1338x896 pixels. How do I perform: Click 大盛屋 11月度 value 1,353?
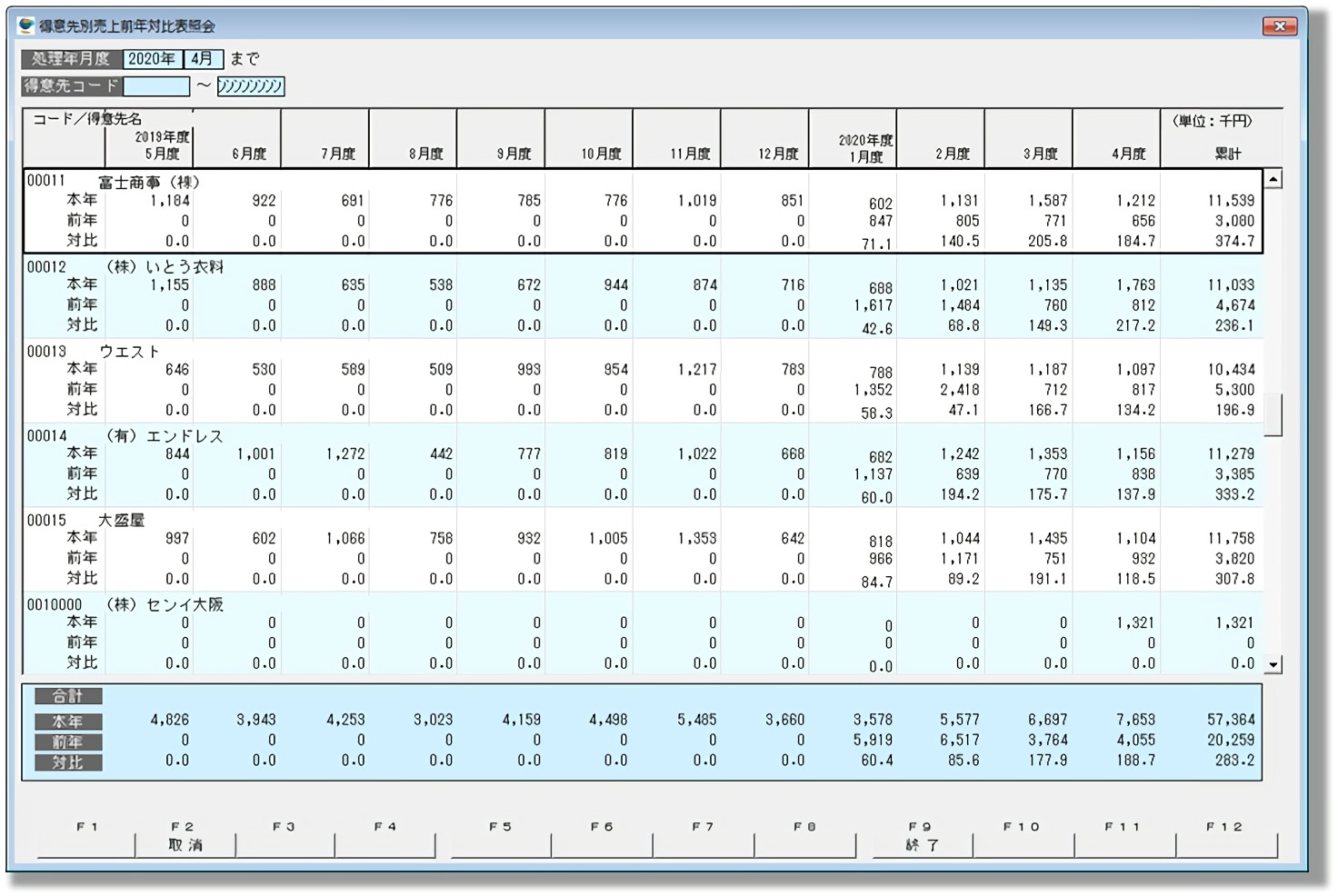click(697, 538)
